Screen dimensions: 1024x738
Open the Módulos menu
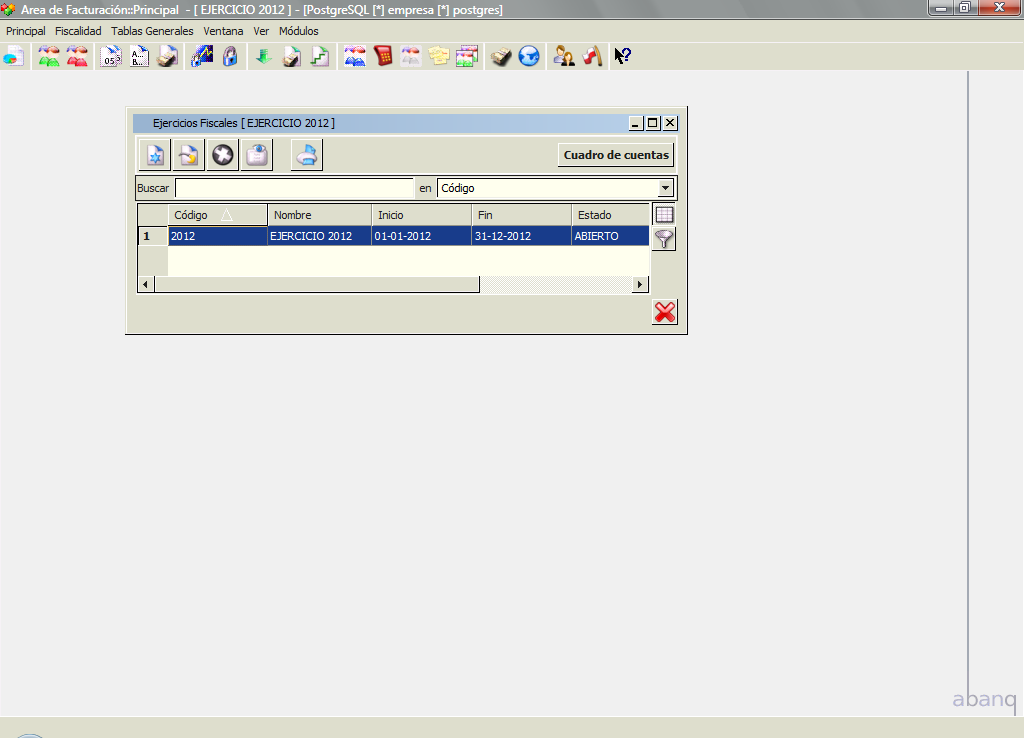pyautogui.click(x=298, y=31)
